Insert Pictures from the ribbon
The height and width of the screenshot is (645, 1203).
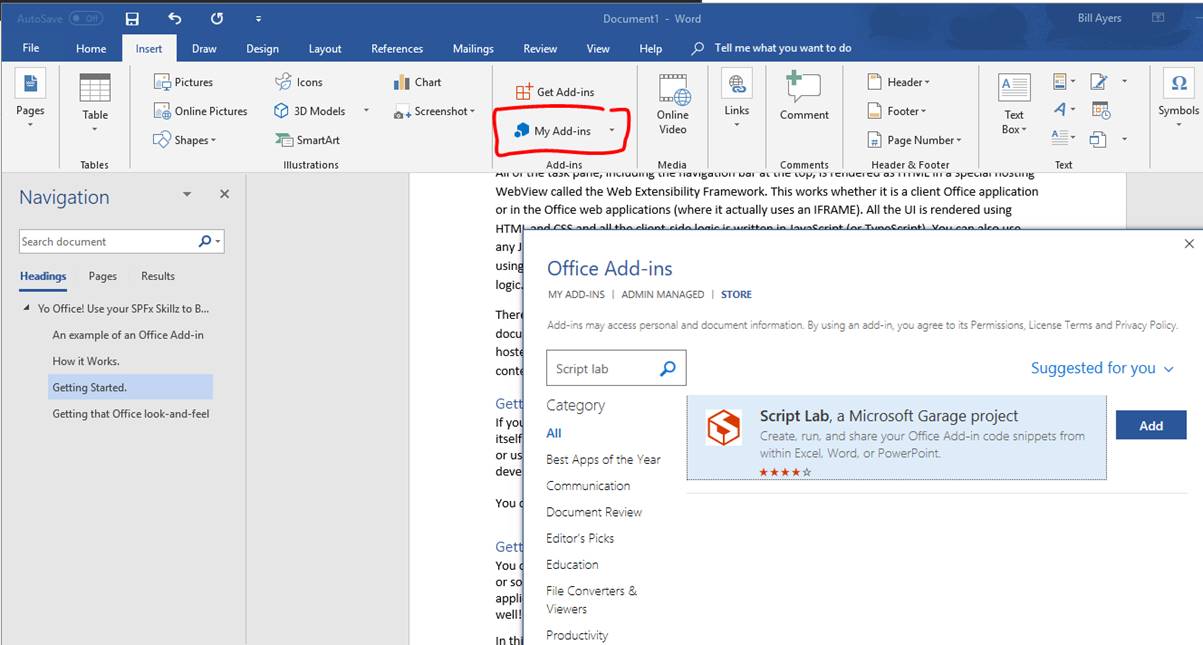184,82
